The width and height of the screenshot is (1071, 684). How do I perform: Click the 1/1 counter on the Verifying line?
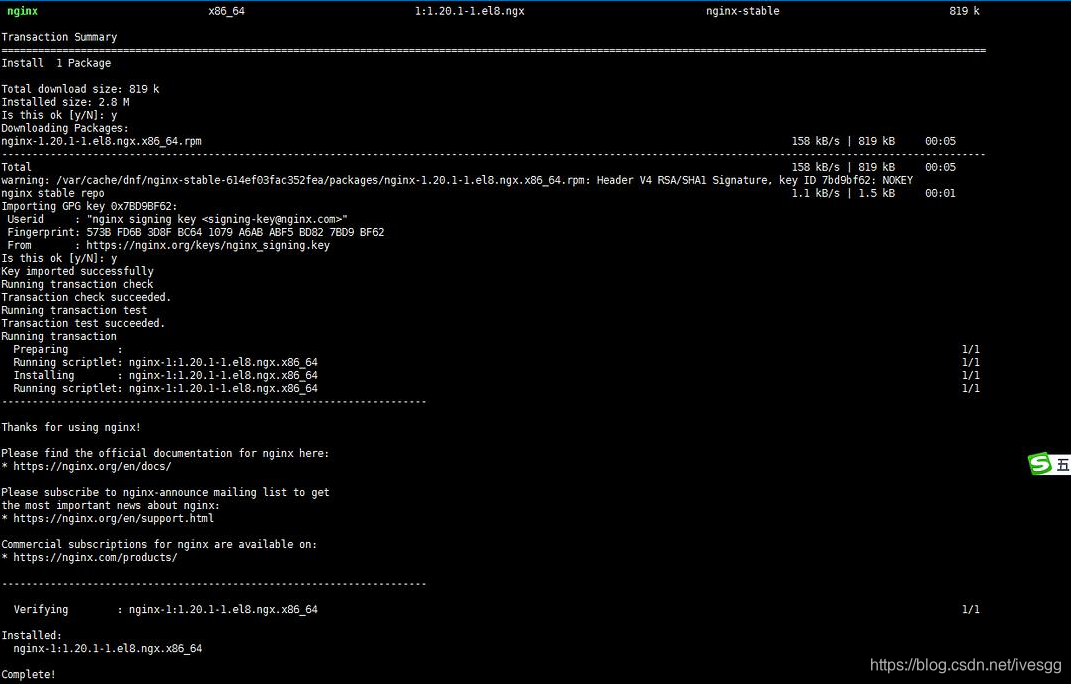point(971,609)
